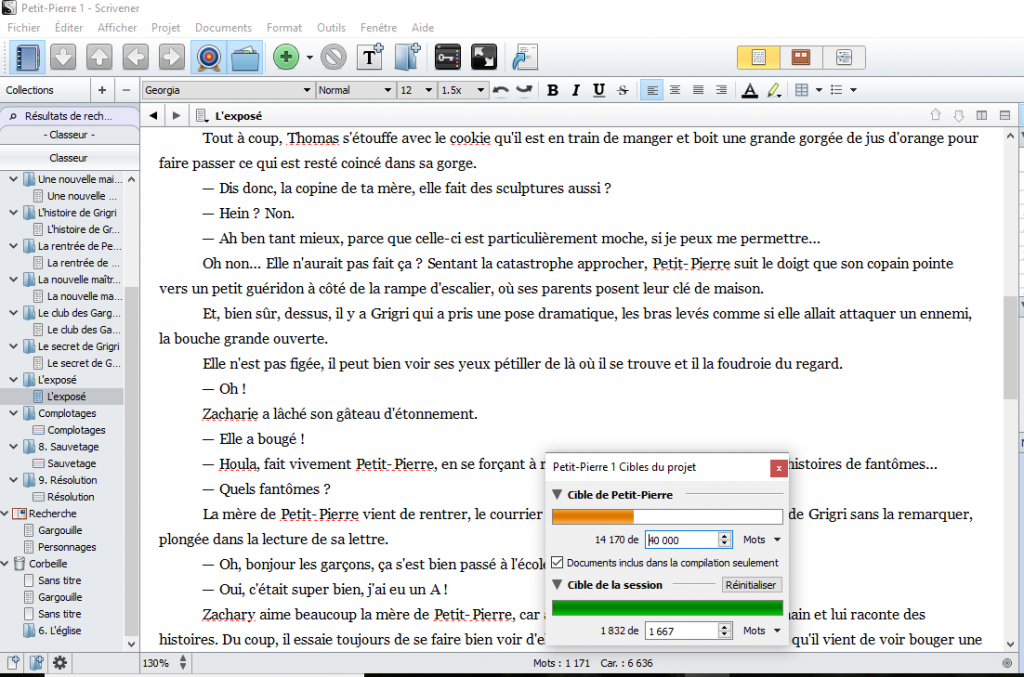Switch to Outliner view mode
The width and height of the screenshot is (1024, 677).
(x=844, y=57)
